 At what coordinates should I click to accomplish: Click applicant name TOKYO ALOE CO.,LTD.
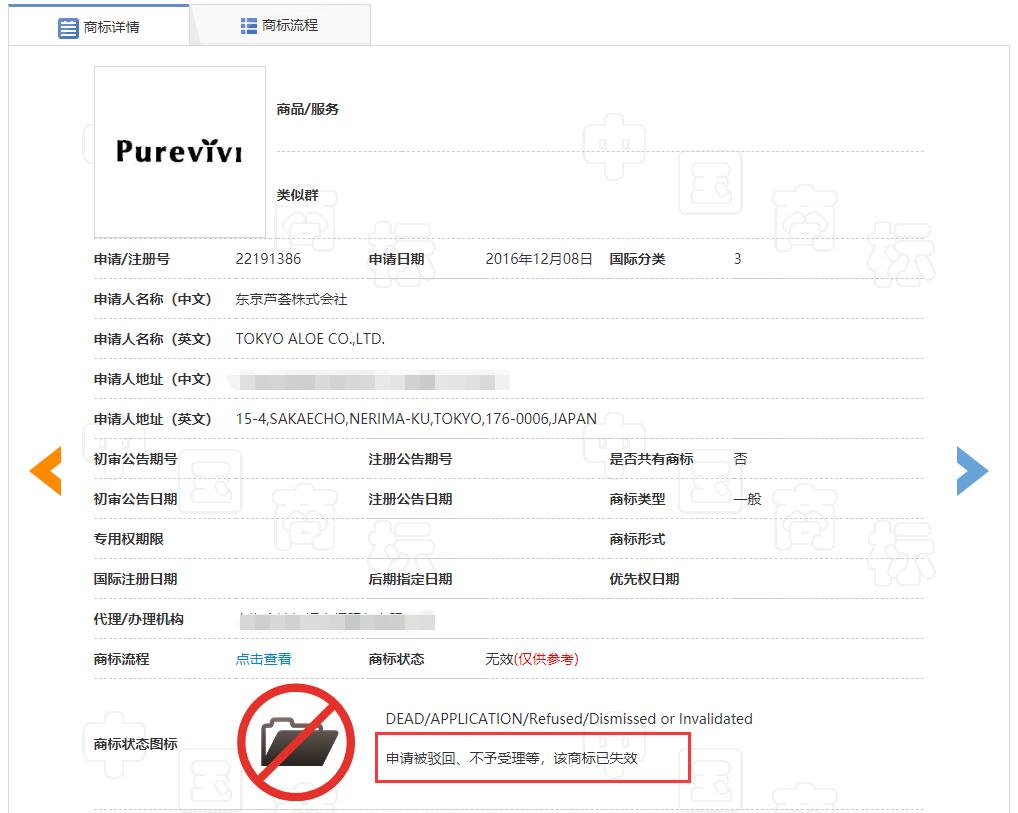pos(310,339)
